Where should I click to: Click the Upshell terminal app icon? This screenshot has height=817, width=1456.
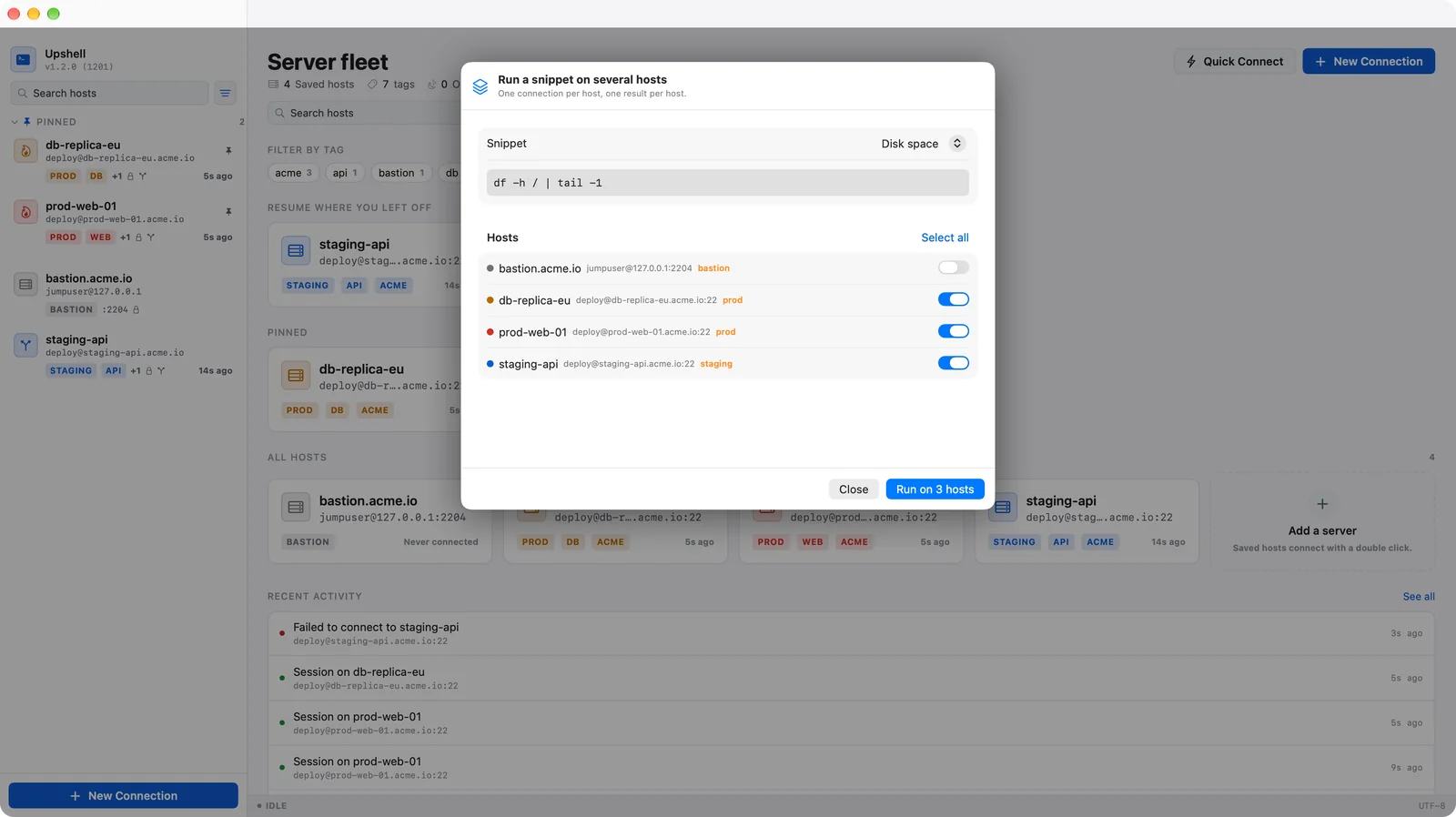point(24,59)
